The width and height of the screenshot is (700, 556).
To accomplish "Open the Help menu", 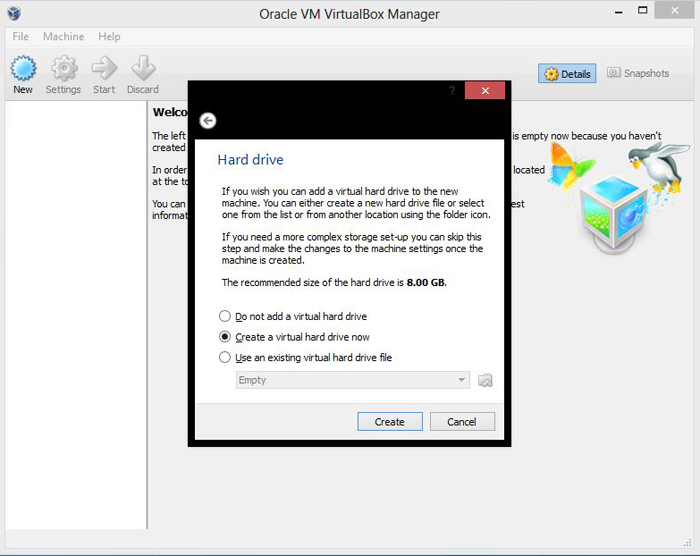I will (109, 37).
